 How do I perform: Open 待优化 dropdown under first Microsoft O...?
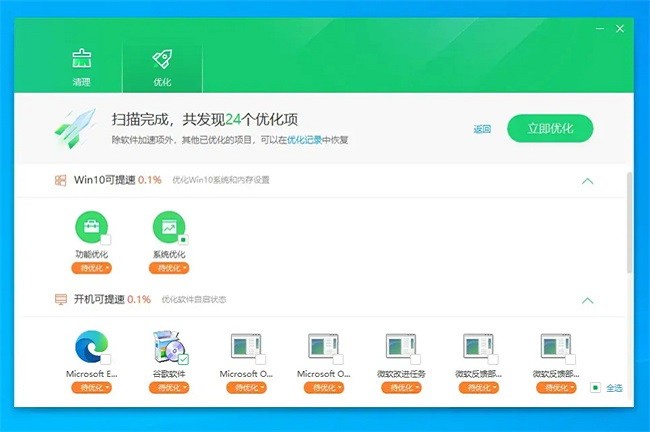tap(247, 388)
